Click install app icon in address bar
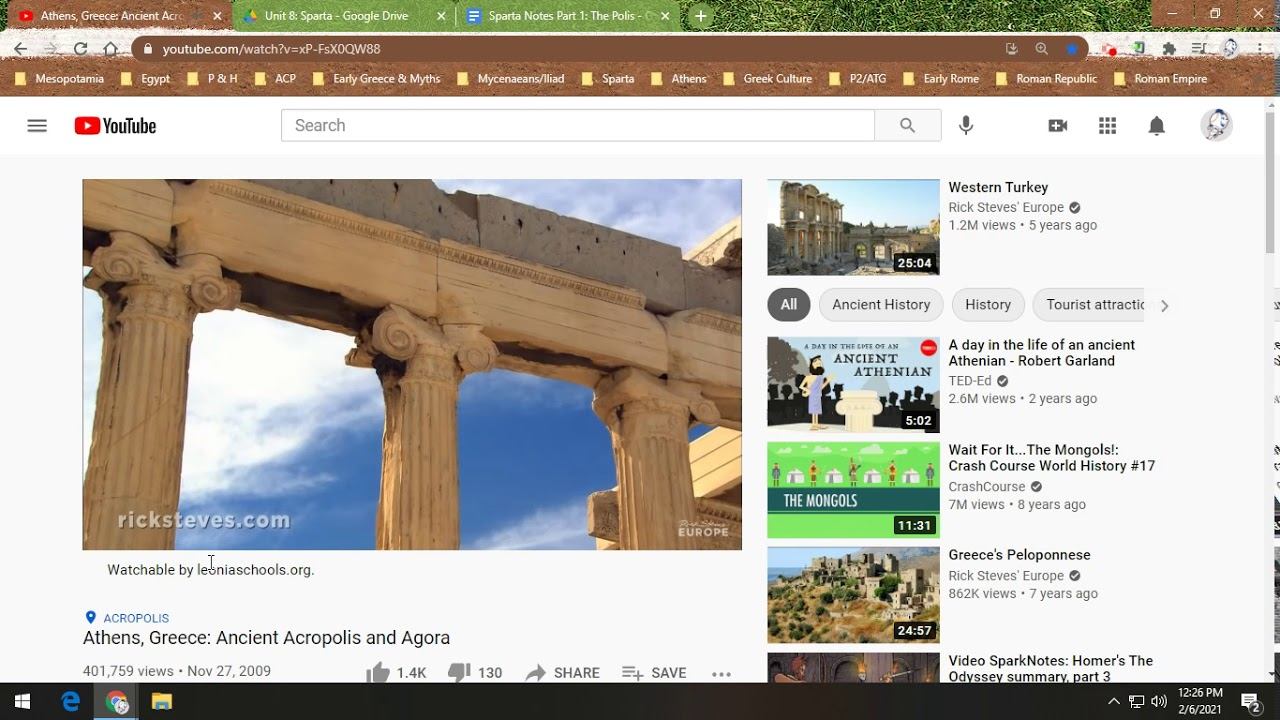Image resolution: width=1280 pixels, height=720 pixels. 1012,48
